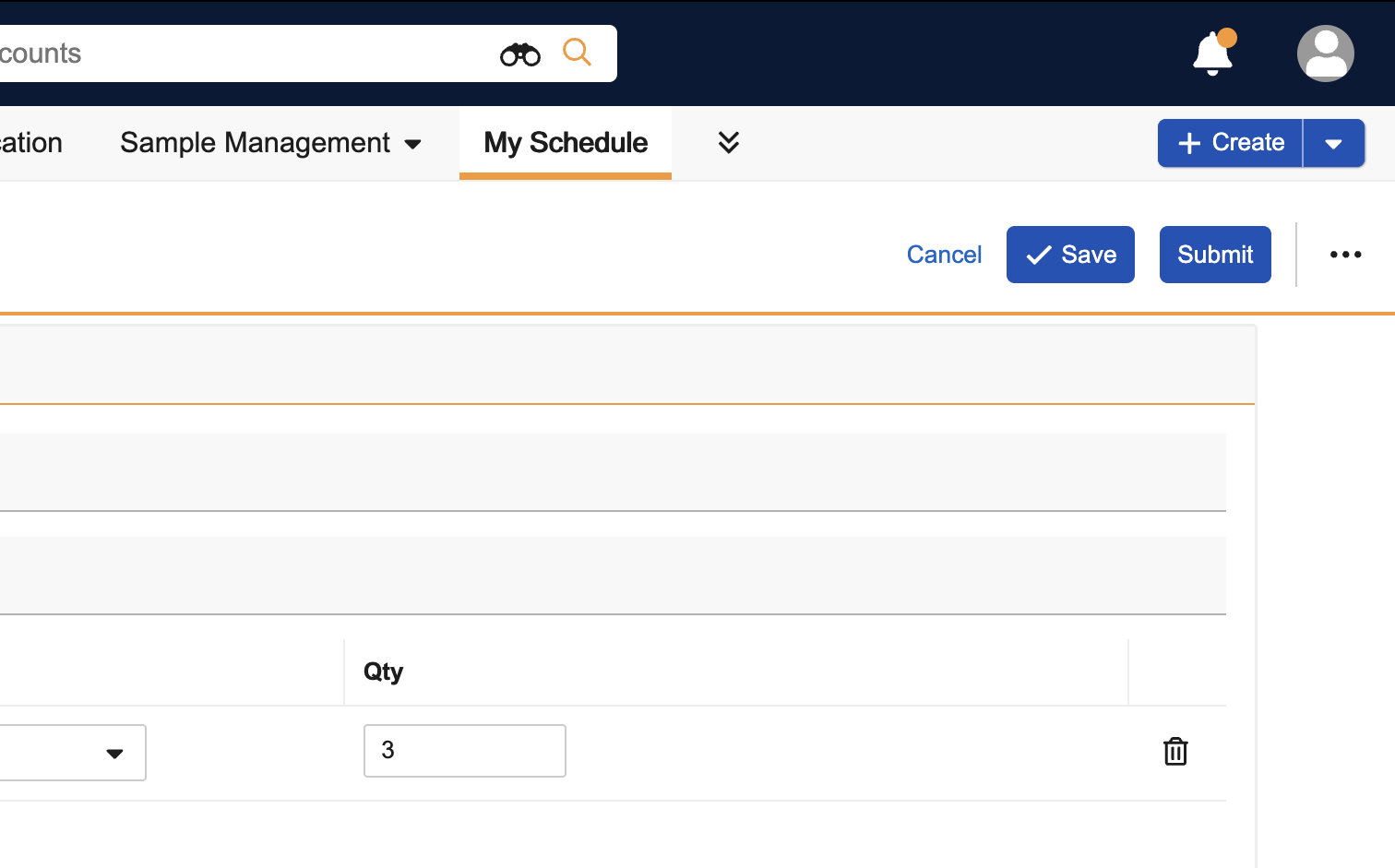1395x868 pixels.
Task: Click the binoculars advanced search icon
Action: pos(520,54)
